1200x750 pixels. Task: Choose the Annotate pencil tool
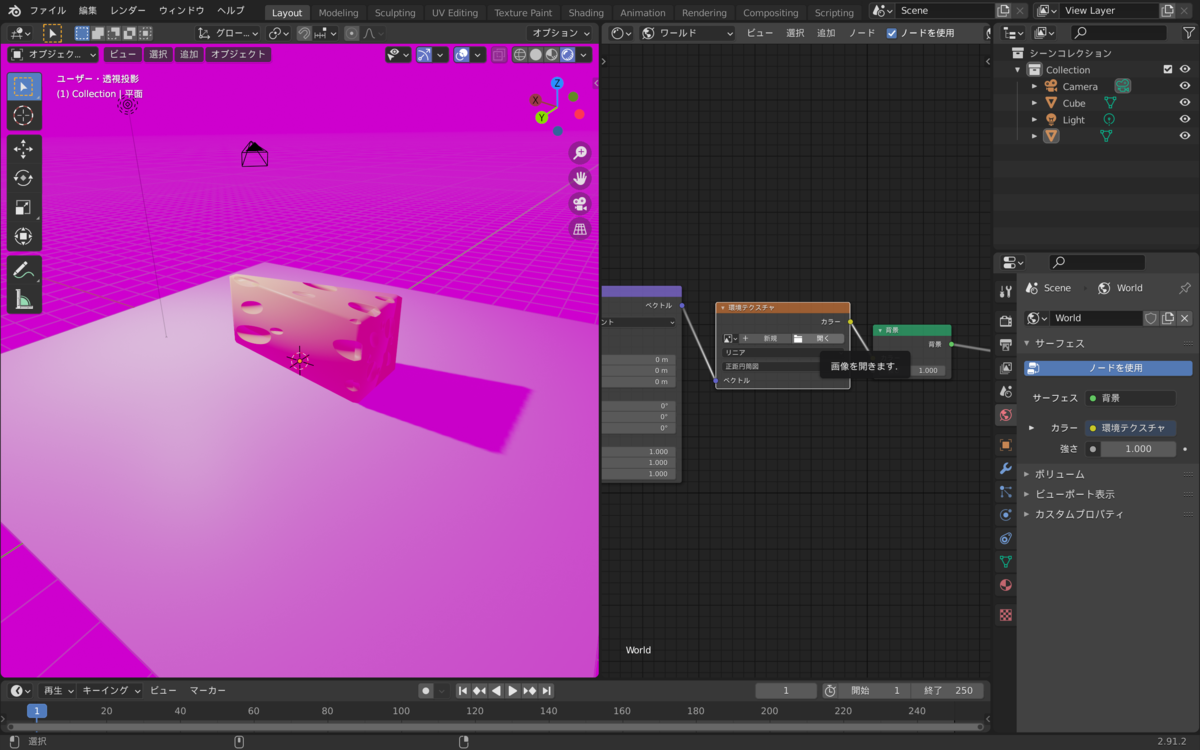click(24, 270)
